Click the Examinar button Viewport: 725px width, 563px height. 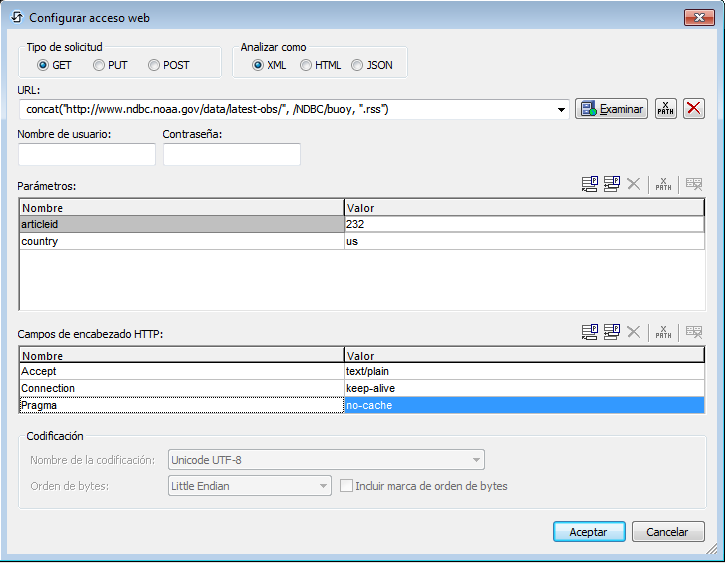[x=611, y=109]
